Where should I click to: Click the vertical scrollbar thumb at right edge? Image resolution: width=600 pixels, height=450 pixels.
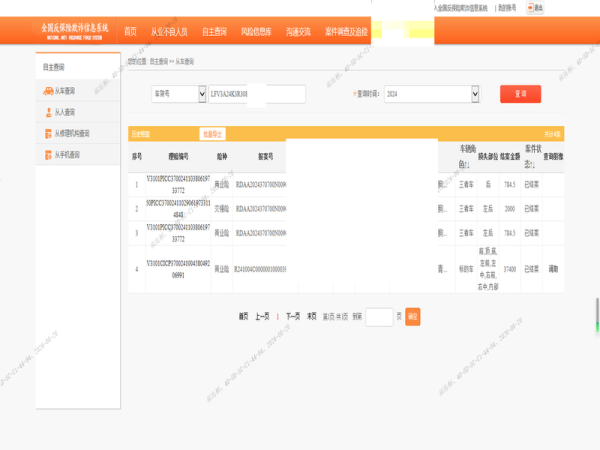597,315
